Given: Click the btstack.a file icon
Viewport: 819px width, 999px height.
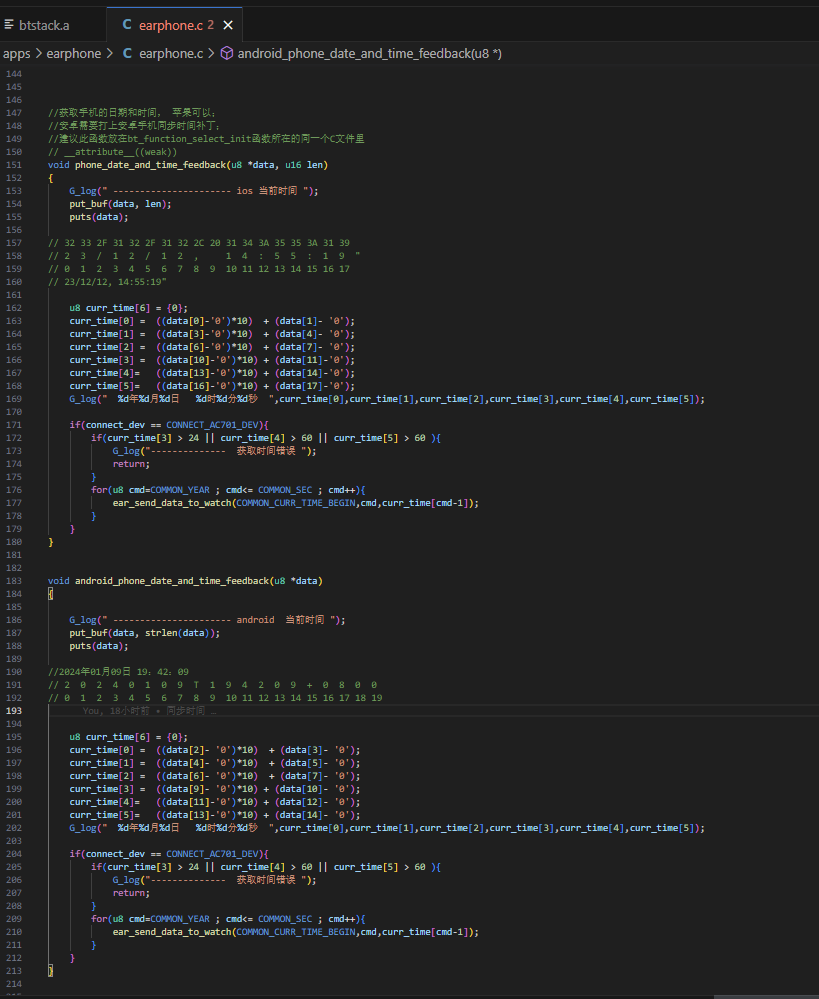Looking at the screenshot, I should point(9,25).
